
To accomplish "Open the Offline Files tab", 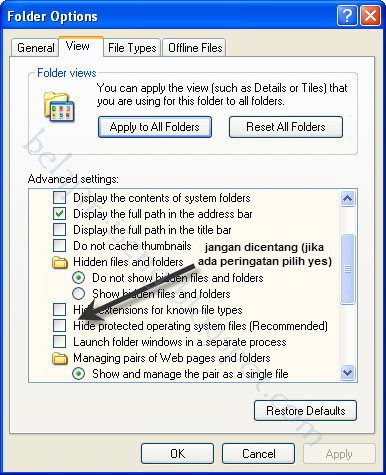I will [x=195, y=48].
